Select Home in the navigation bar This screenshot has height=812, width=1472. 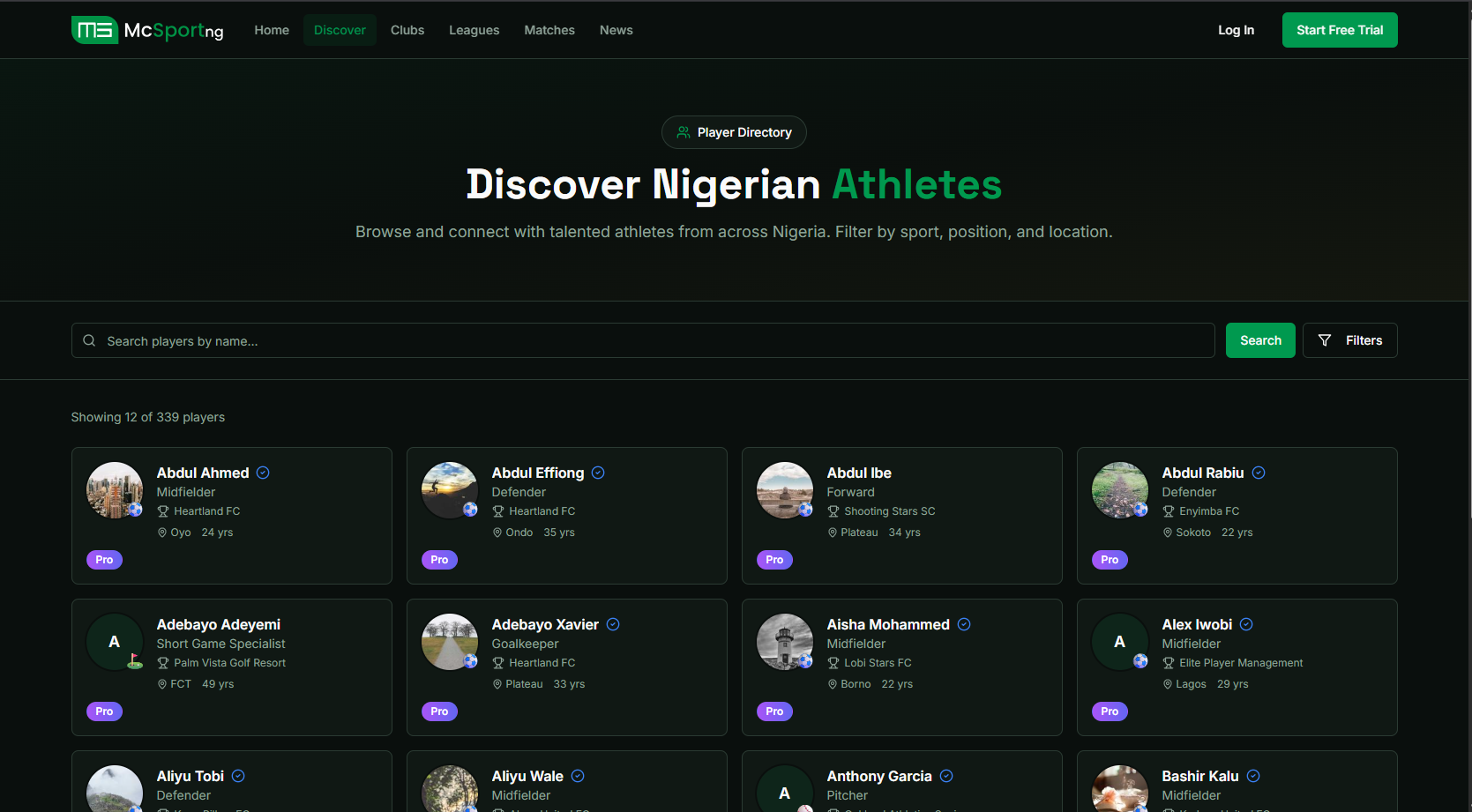coord(271,29)
